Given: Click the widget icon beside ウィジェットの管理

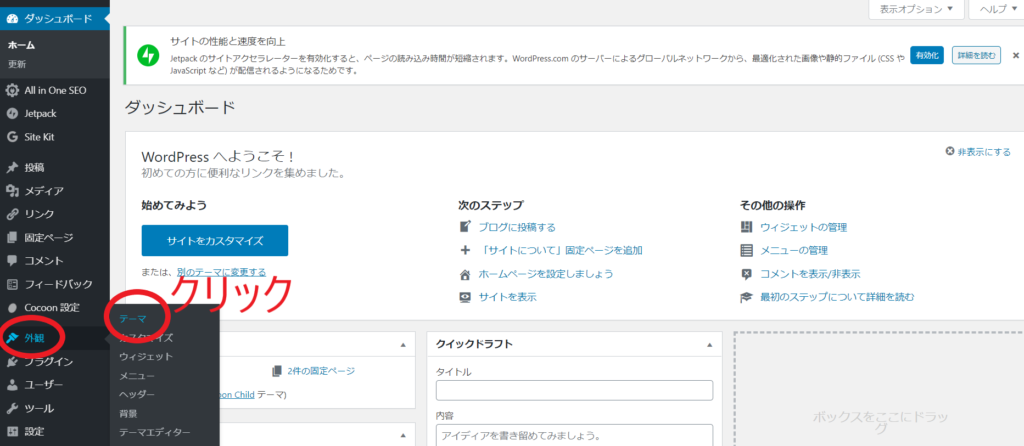Looking at the screenshot, I should click(746, 227).
